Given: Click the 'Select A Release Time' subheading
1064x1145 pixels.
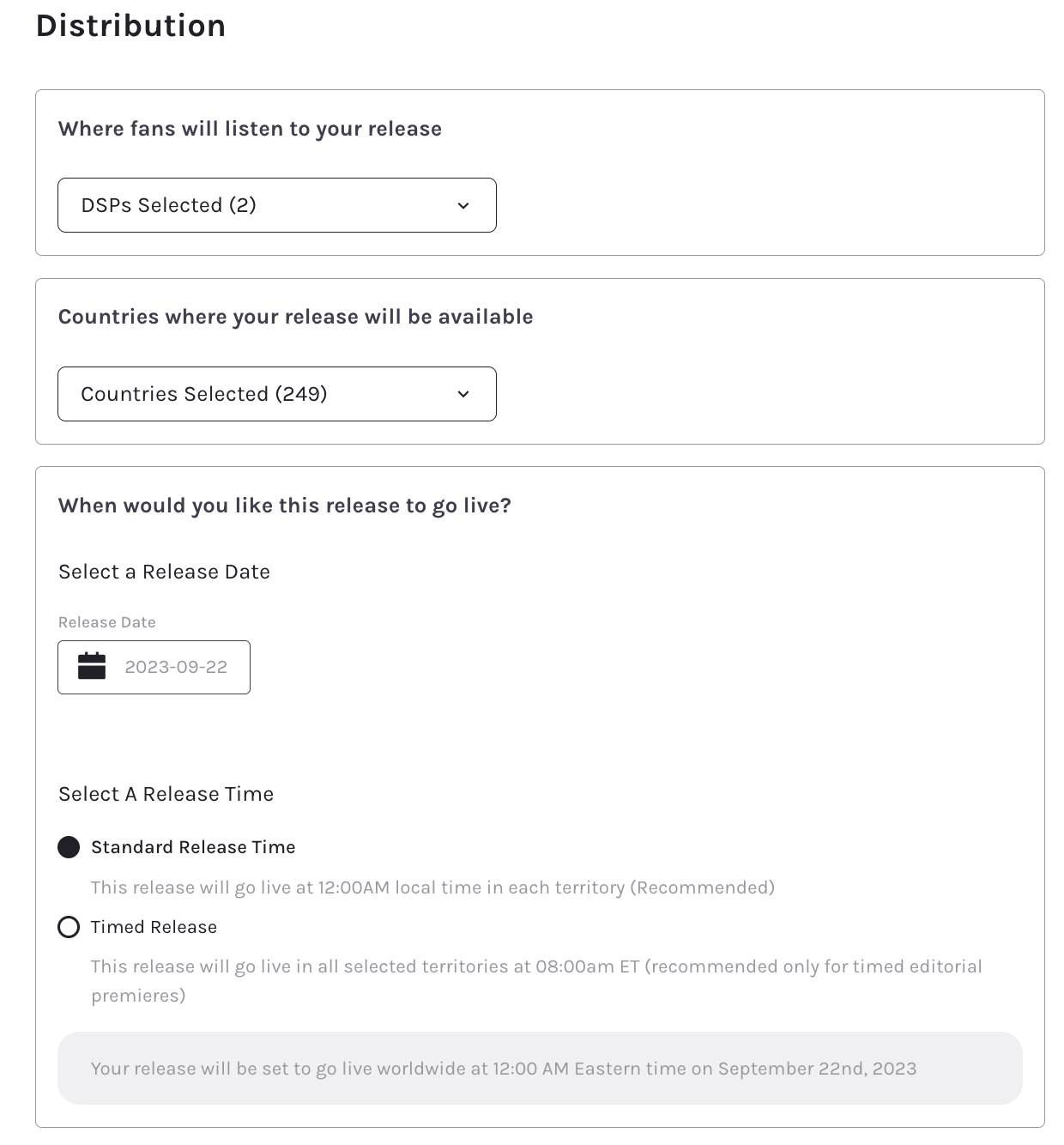Looking at the screenshot, I should click(166, 794).
